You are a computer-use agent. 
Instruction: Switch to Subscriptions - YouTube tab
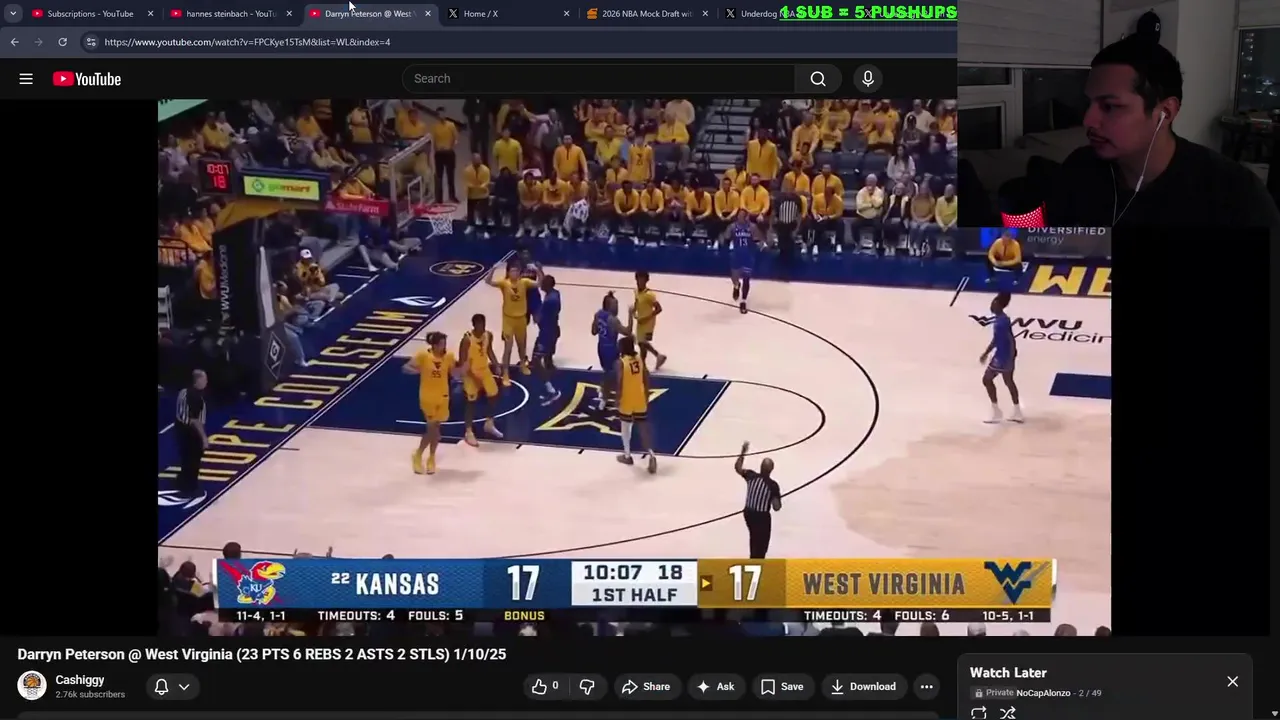point(90,14)
